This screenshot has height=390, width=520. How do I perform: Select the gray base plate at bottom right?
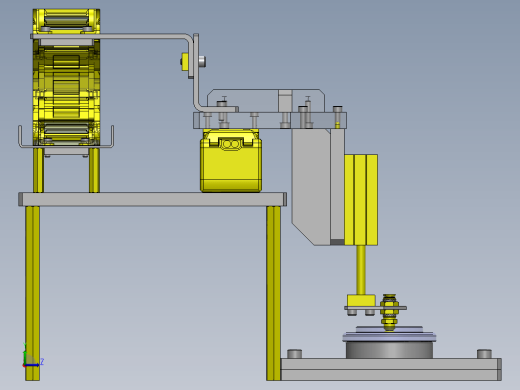(391, 369)
